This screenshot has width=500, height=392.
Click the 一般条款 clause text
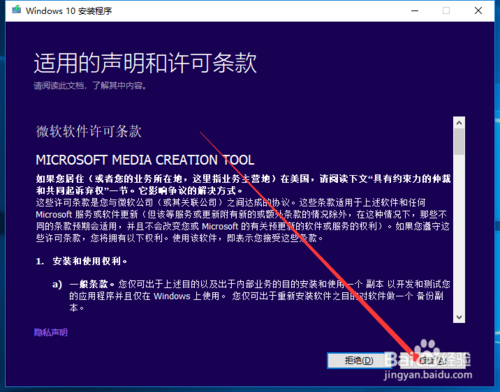(89, 284)
